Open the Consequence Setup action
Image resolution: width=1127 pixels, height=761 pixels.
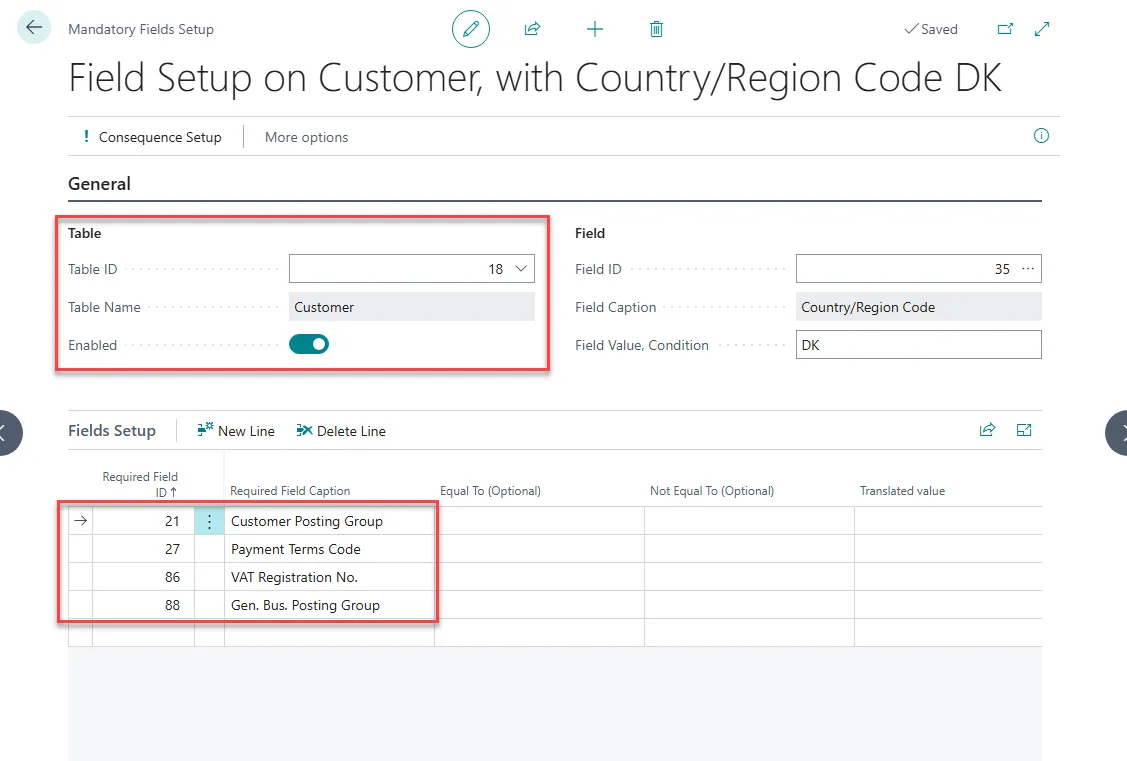point(151,137)
